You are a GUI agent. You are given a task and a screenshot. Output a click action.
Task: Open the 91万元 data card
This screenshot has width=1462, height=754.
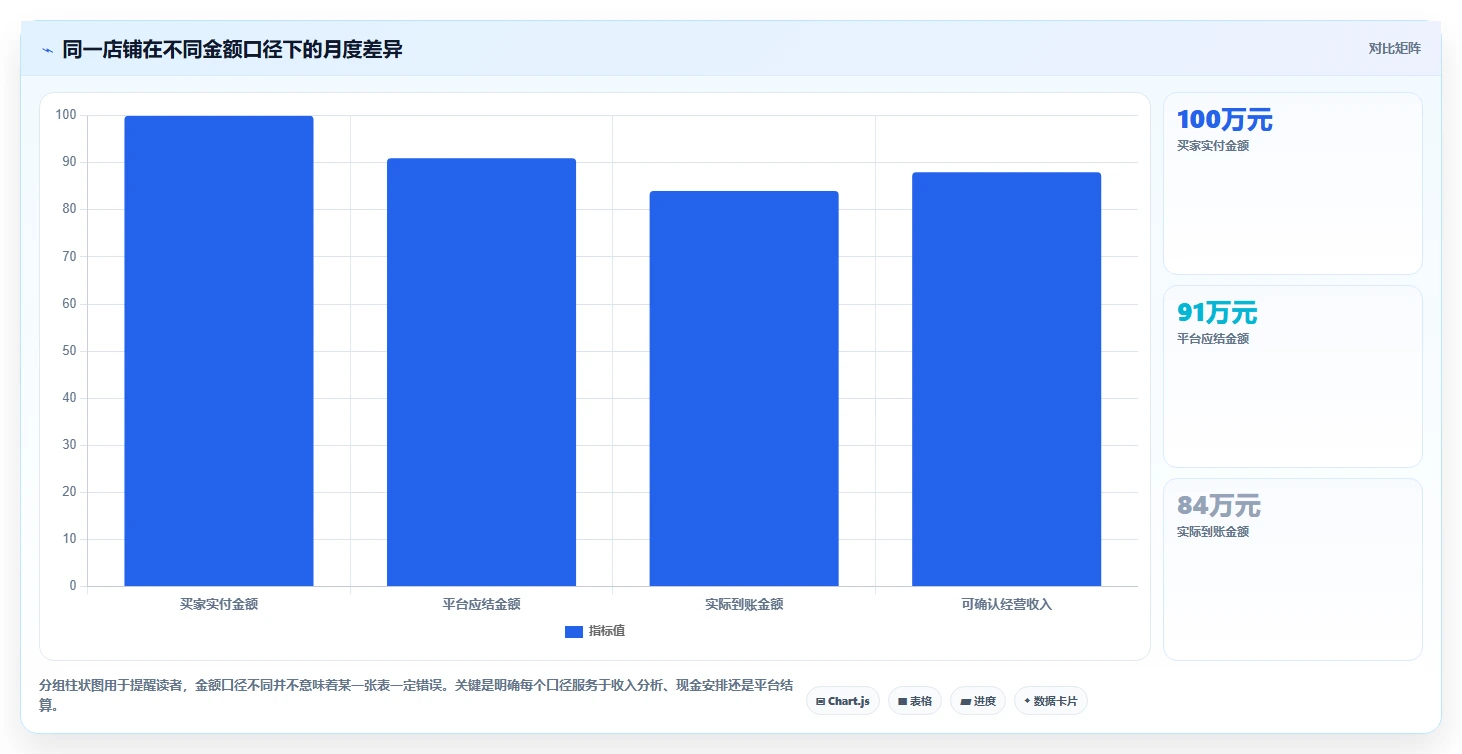point(1292,376)
